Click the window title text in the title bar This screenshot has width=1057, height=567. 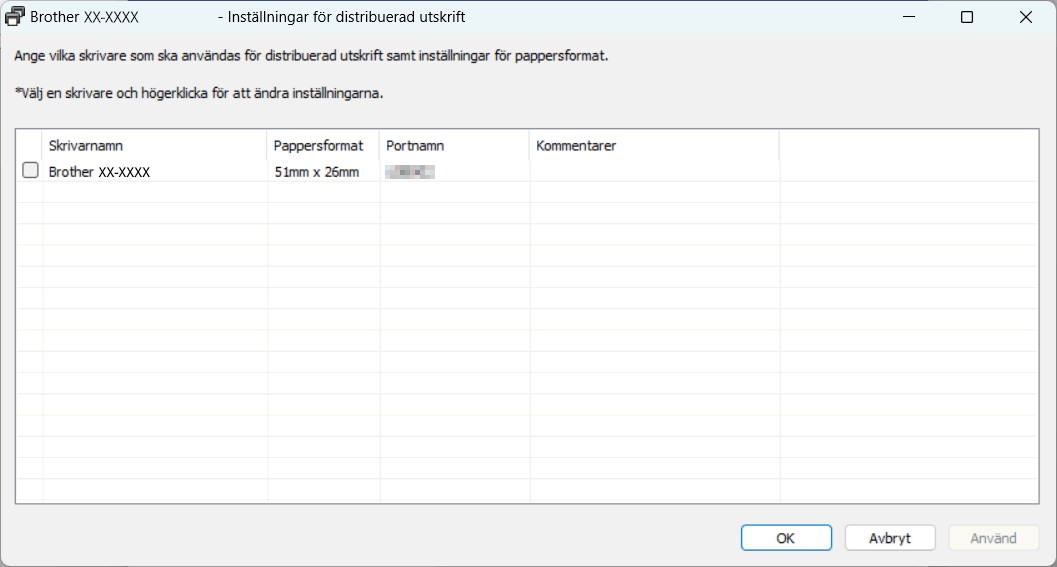(340, 17)
